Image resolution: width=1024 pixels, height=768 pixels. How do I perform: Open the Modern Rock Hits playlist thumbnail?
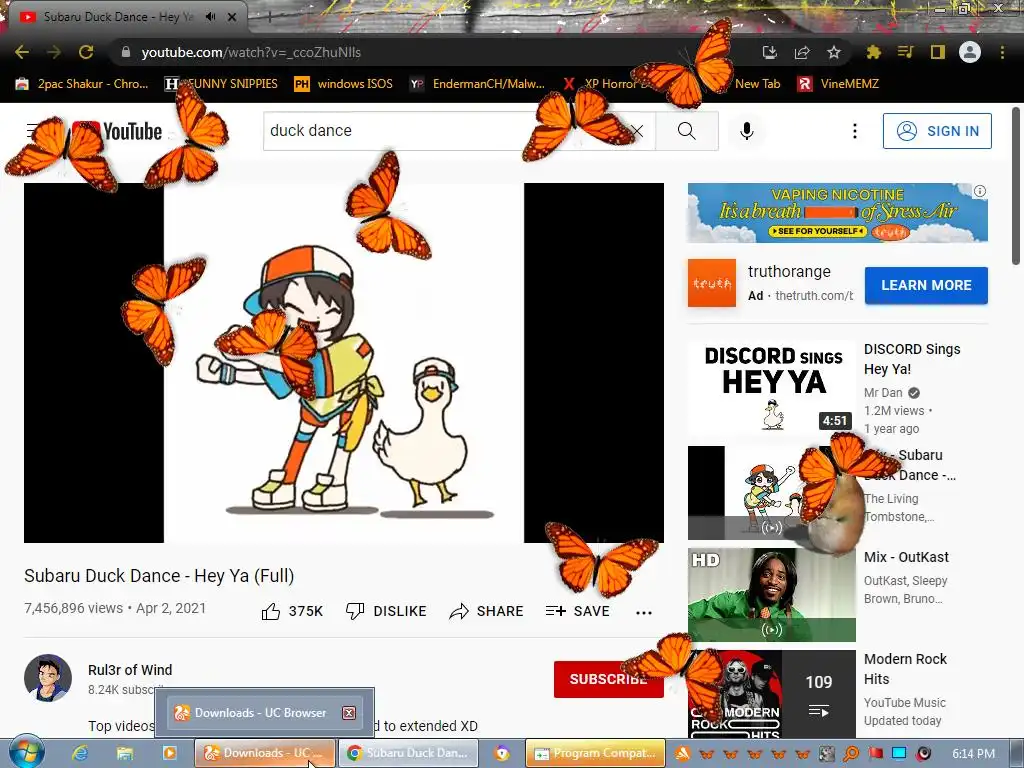[771, 694]
